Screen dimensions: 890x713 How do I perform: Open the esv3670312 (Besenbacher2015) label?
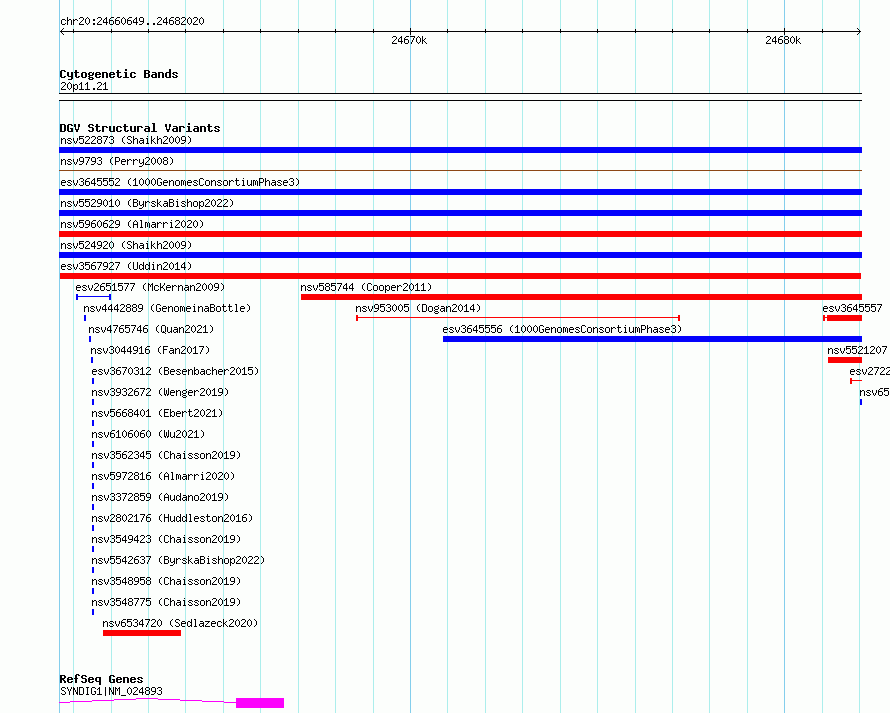(x=175, y=371)
